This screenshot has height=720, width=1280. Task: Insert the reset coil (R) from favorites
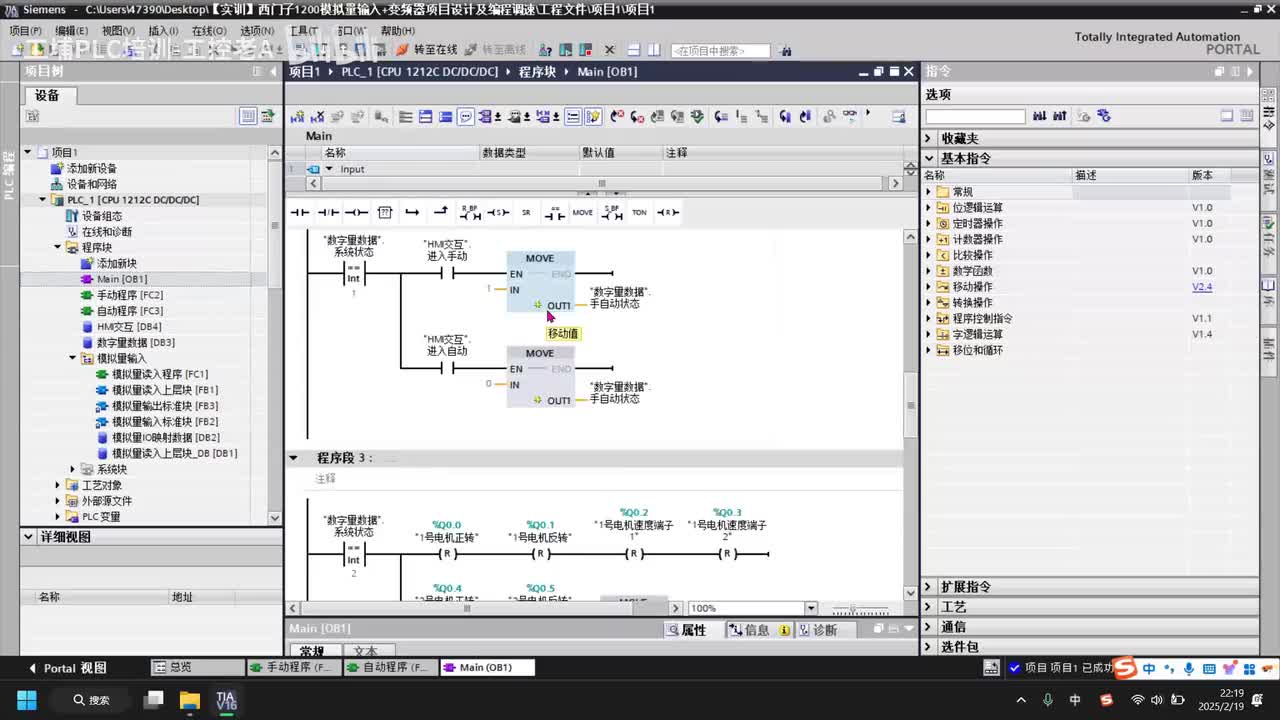(668, 212)
